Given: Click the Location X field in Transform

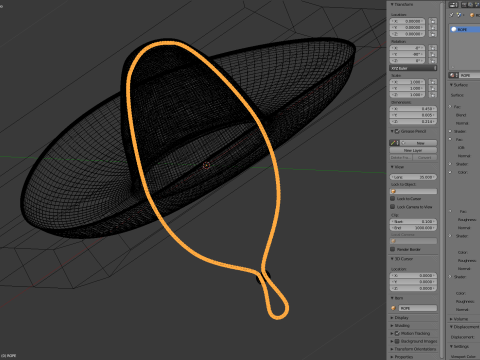Looking at the screenshot, I should (x=408, y=21).
